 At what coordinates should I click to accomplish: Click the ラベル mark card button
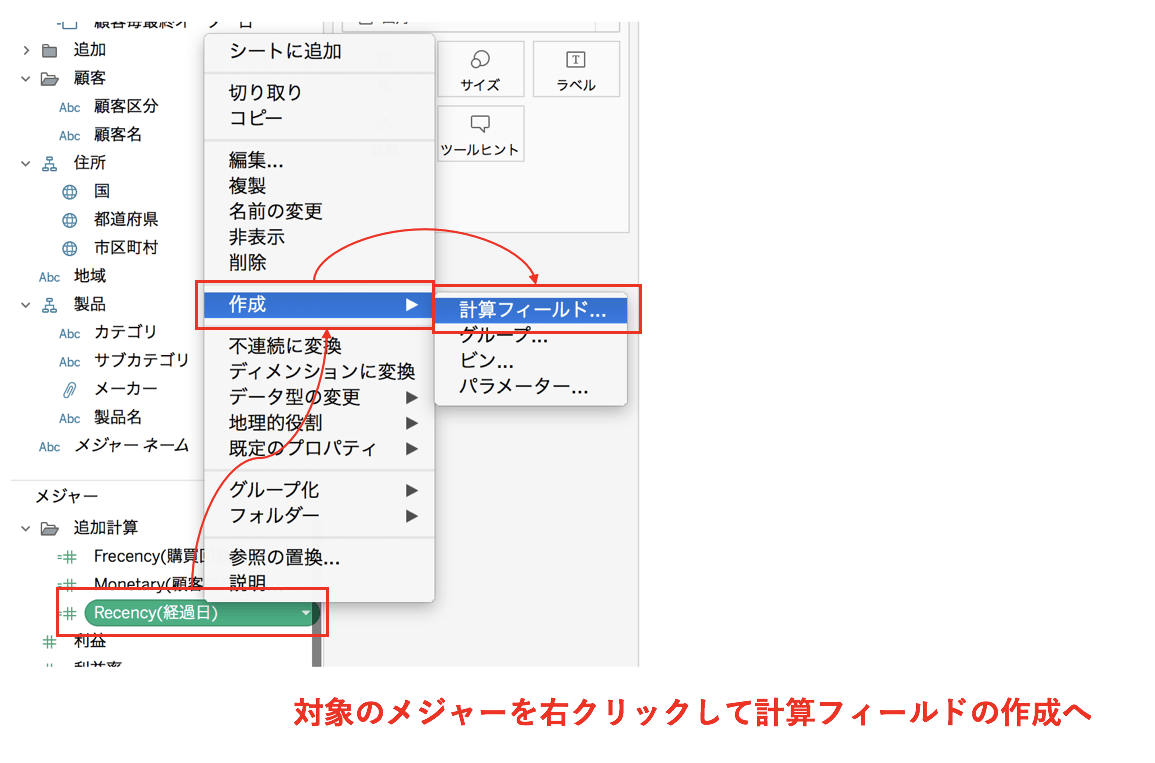click(576, 69)
